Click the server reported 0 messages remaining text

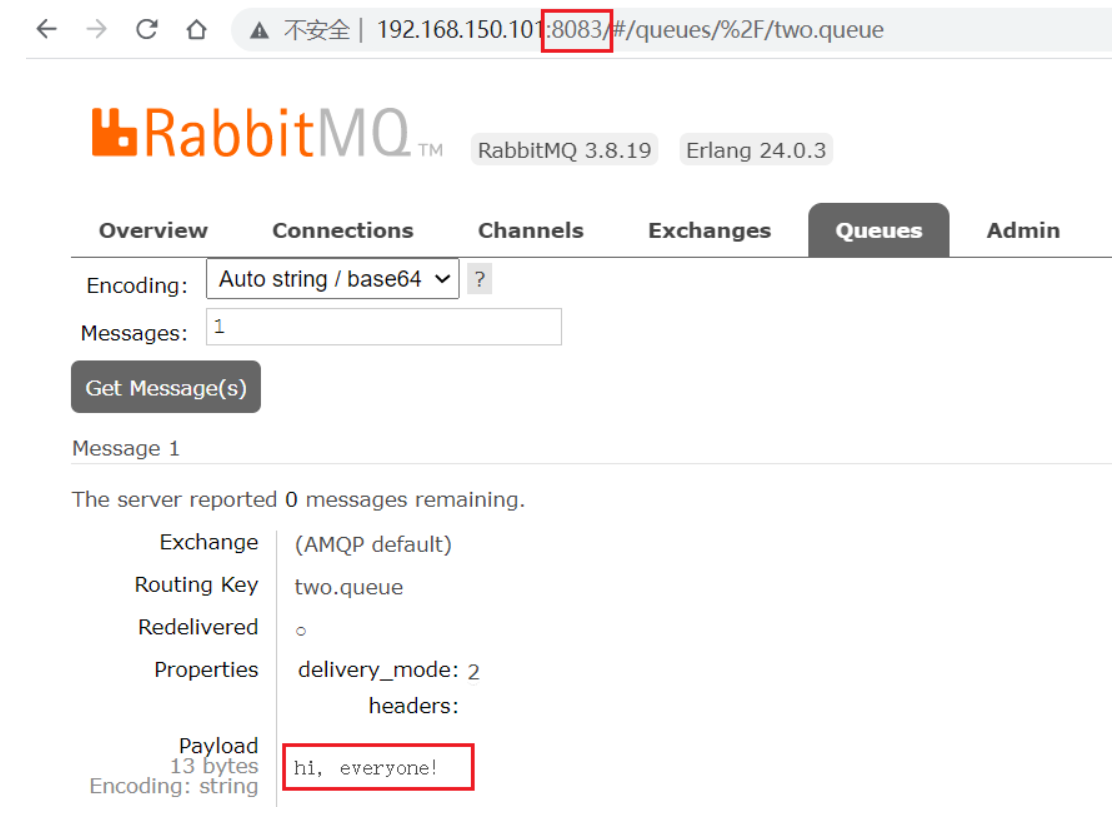tap(298, 500)
